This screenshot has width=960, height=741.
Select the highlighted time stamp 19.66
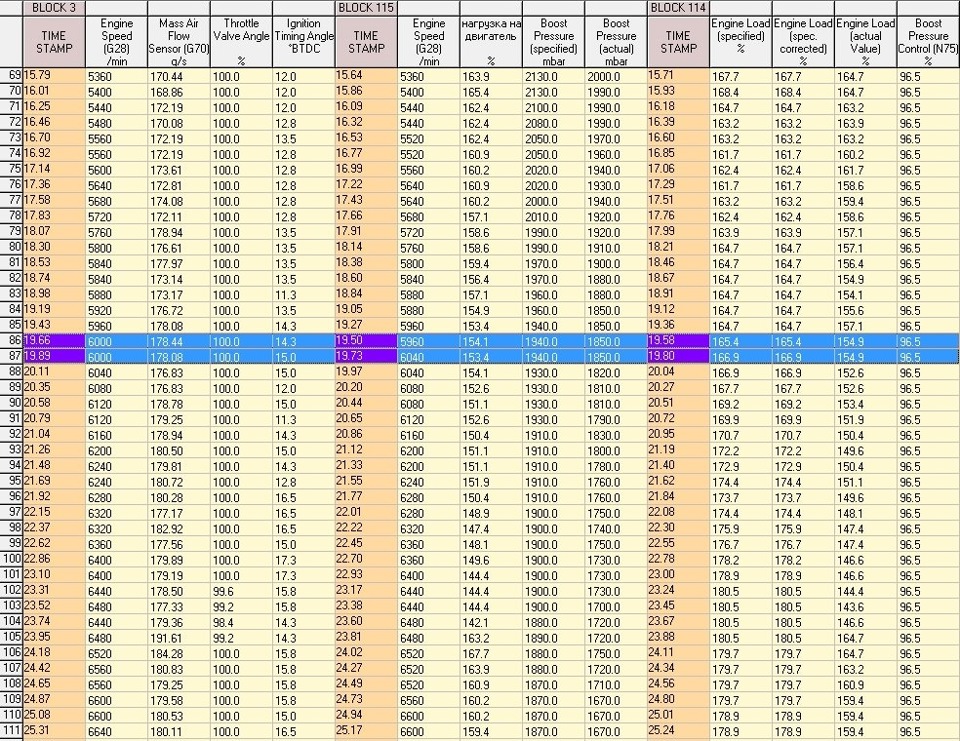point(54,341)
